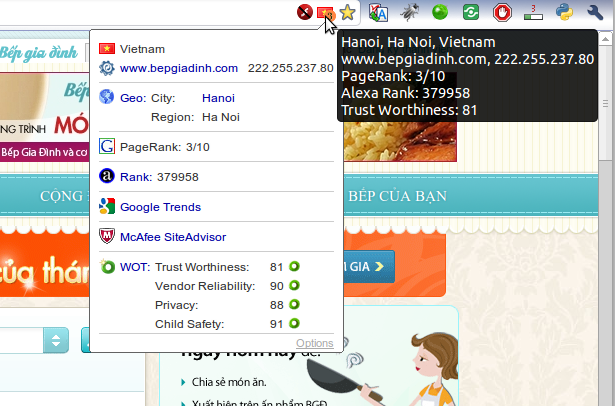This screenshot has height=406, width=615.
Task: Open the Geo link
Action: pyautogui.click(x=133, y=98)
